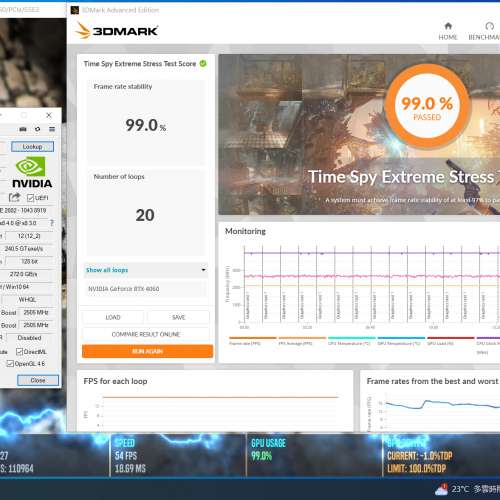The image size is (500, 500).
Task: Click the Close button in GPU-Z
Action: 38,380
